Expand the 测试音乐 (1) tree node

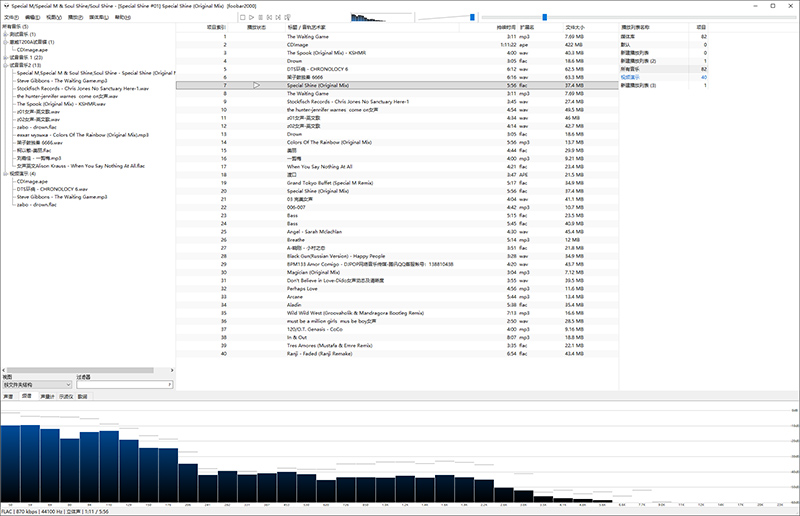(x=6, y=34)
